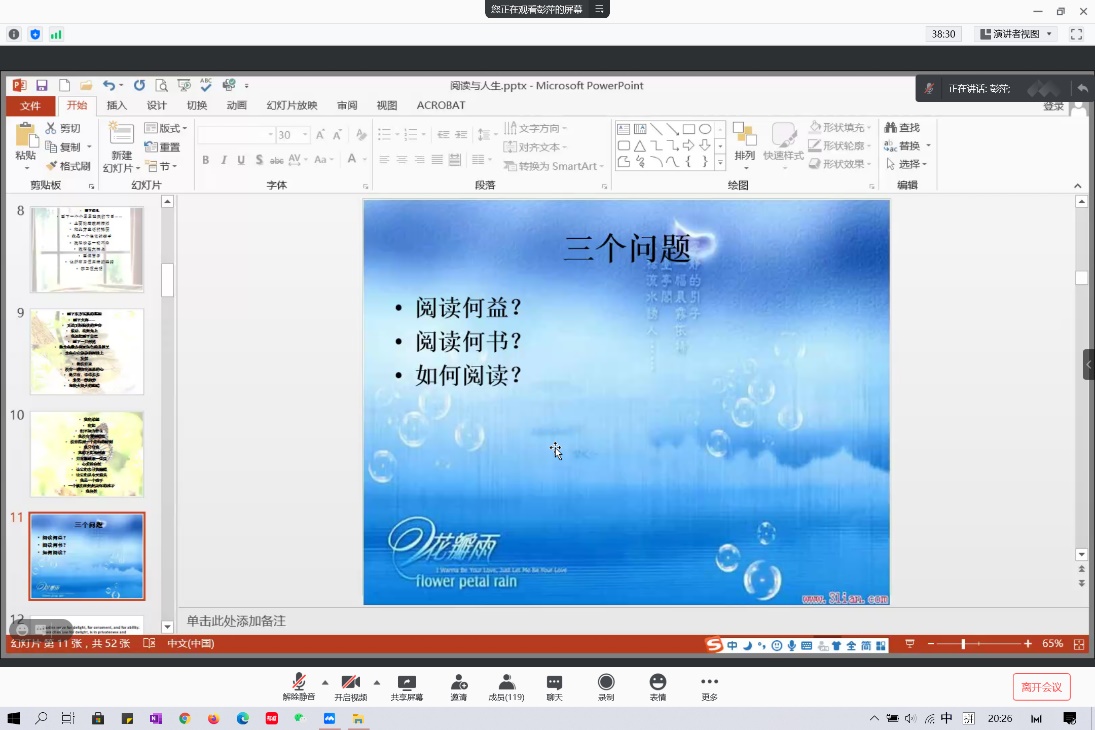Screen dimensions: 1095x730
Task: Open 表情 reactions icon
Action: pos(658,686)
